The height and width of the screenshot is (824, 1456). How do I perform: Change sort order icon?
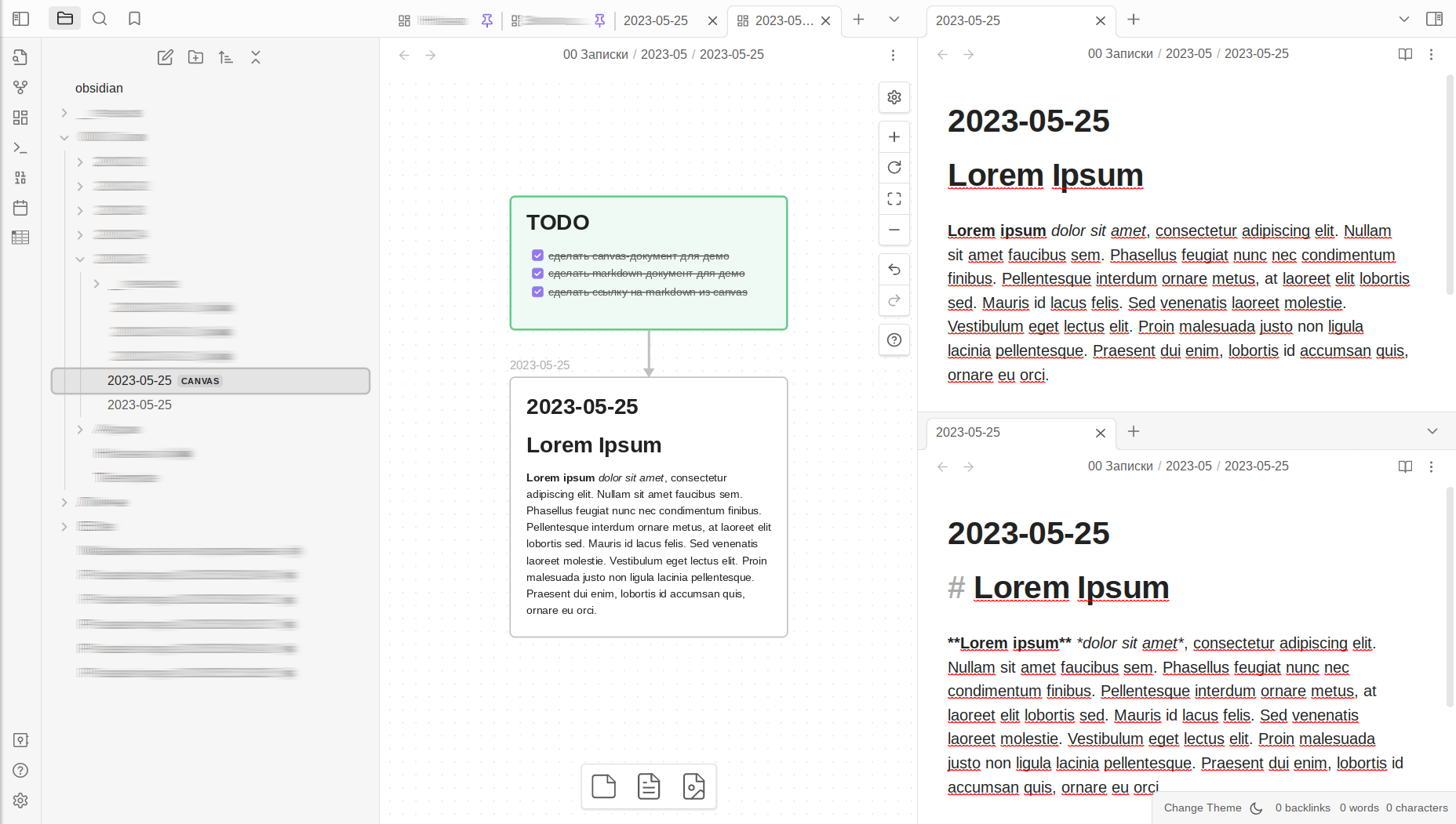pos(226,57)
